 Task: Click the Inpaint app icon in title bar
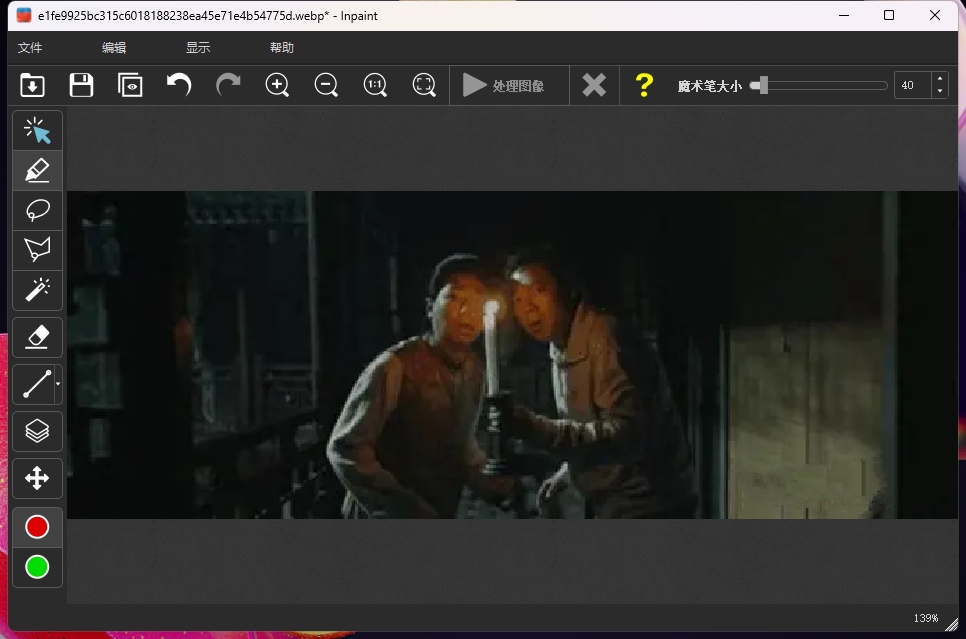click(x=24, y=15)
